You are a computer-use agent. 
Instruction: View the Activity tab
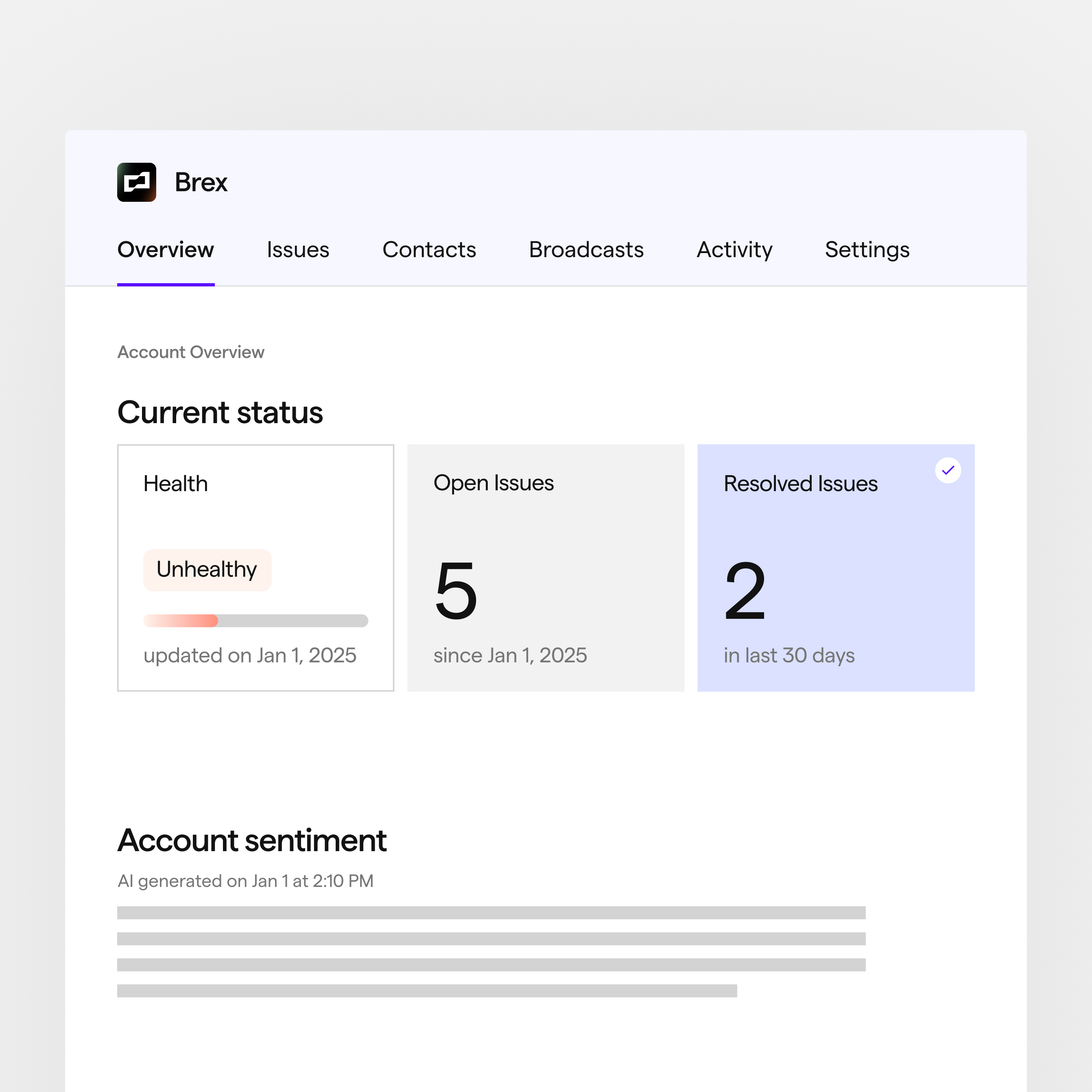pos(734,250)
